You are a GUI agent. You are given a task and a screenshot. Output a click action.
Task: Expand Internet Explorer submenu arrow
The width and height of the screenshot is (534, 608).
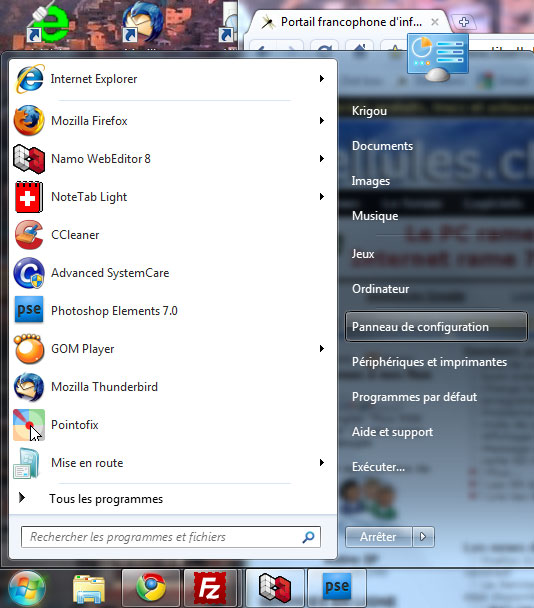(321, 79)
